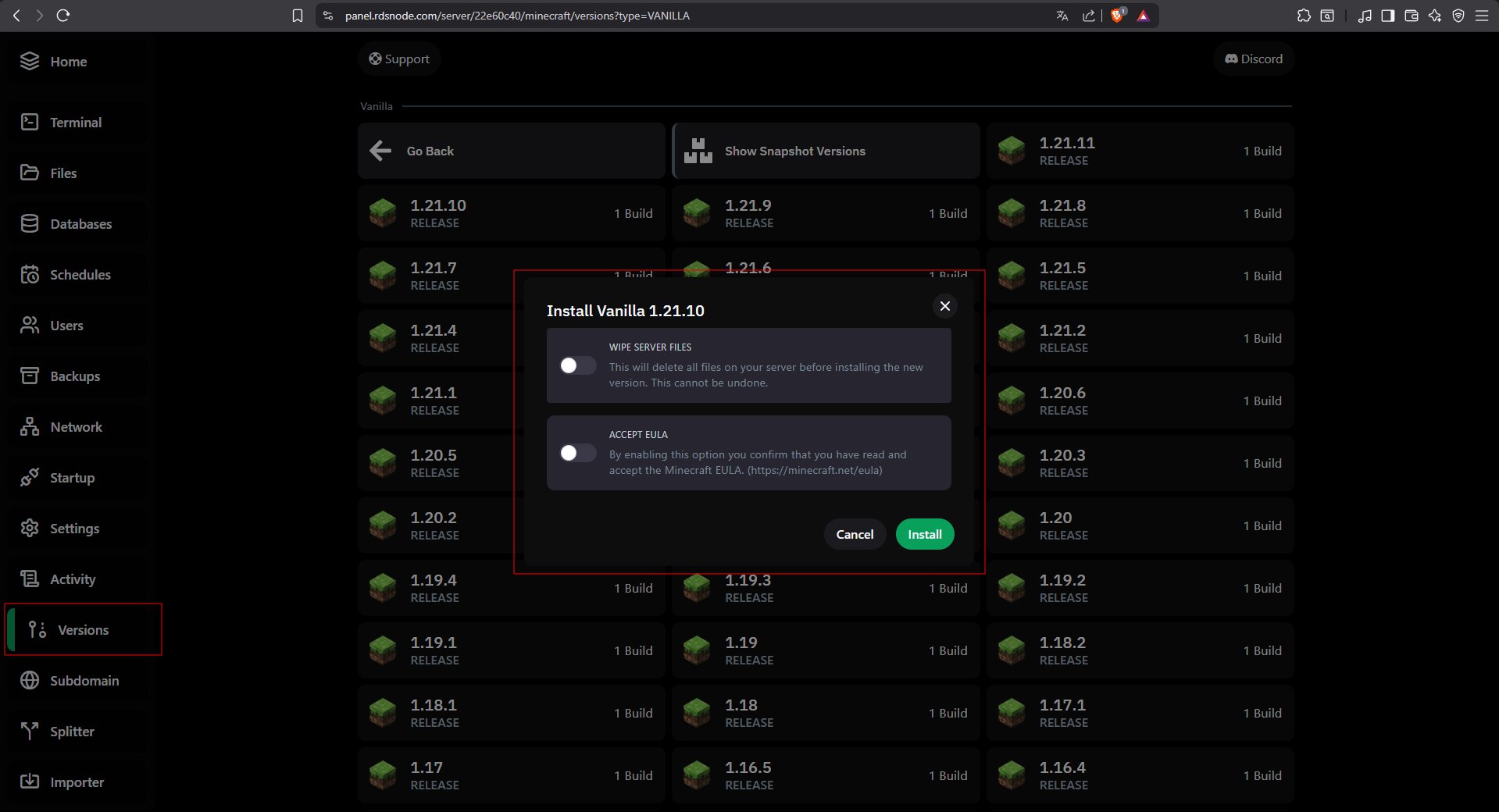Click the Importer download icon
The width and height of the screenshot is (1499, 812).
tap(30, 782)
